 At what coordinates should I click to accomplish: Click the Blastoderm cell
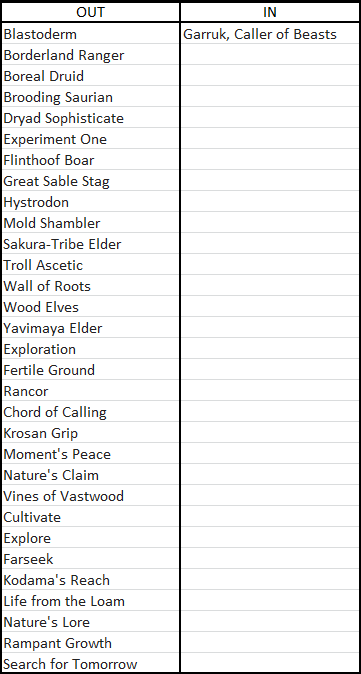[90, 34]
